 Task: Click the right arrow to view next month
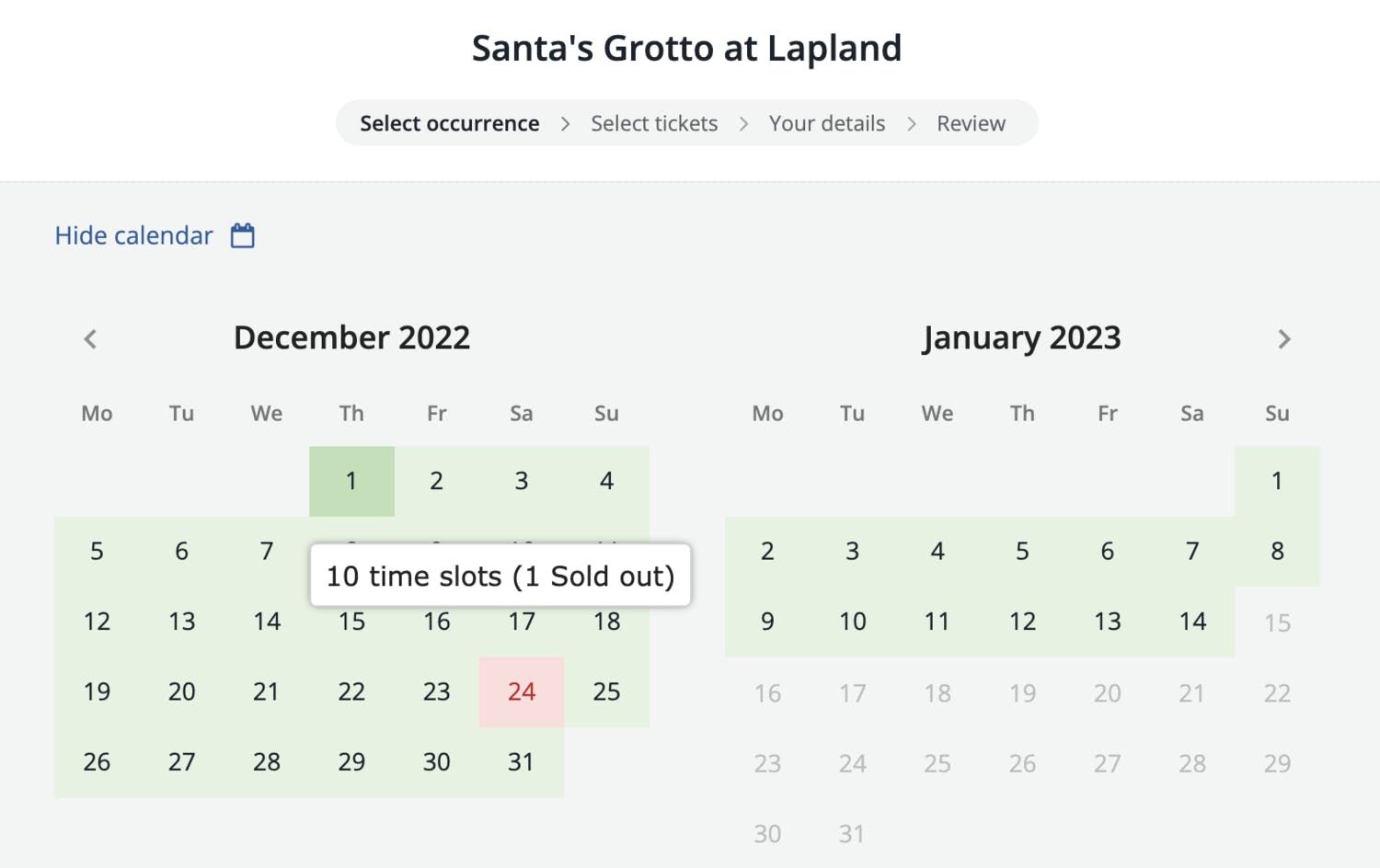(1284, 338)
